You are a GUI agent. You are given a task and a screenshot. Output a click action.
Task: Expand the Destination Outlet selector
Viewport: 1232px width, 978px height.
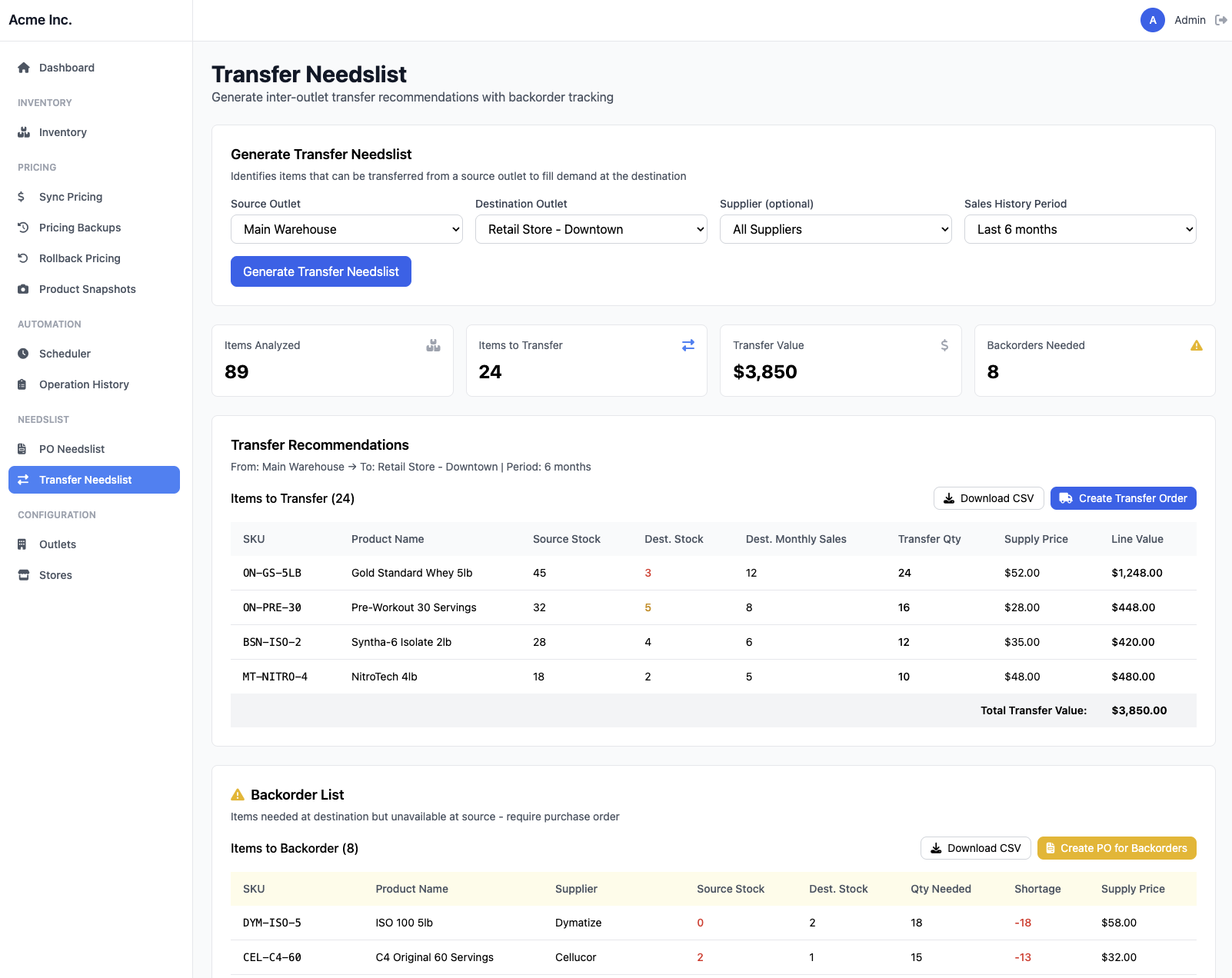coord(591,229)
